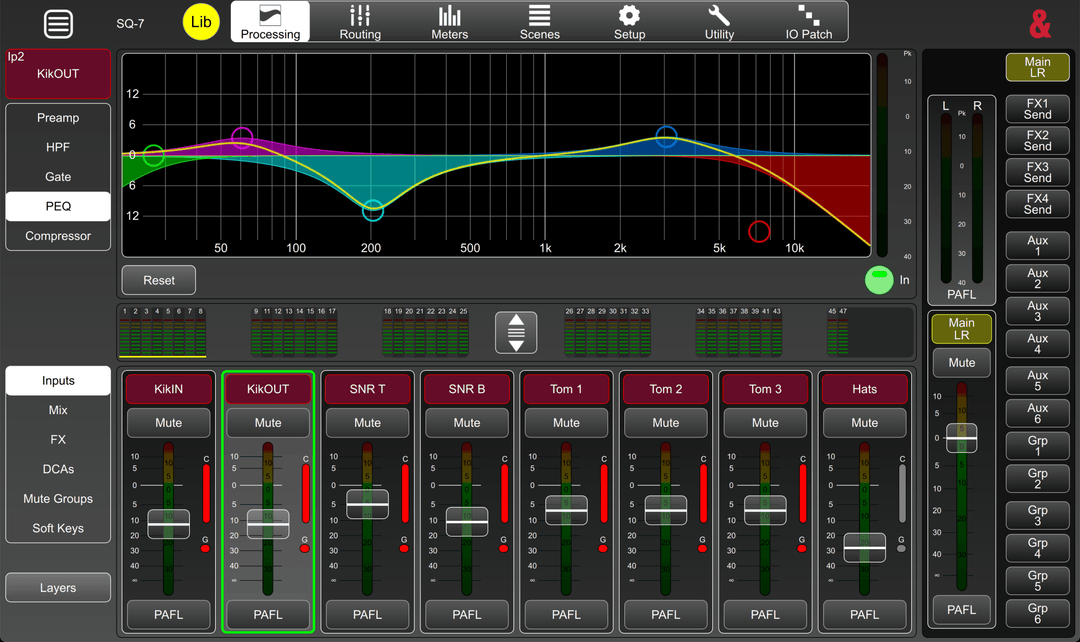Open the hamburger menu icon

point(58,24)
